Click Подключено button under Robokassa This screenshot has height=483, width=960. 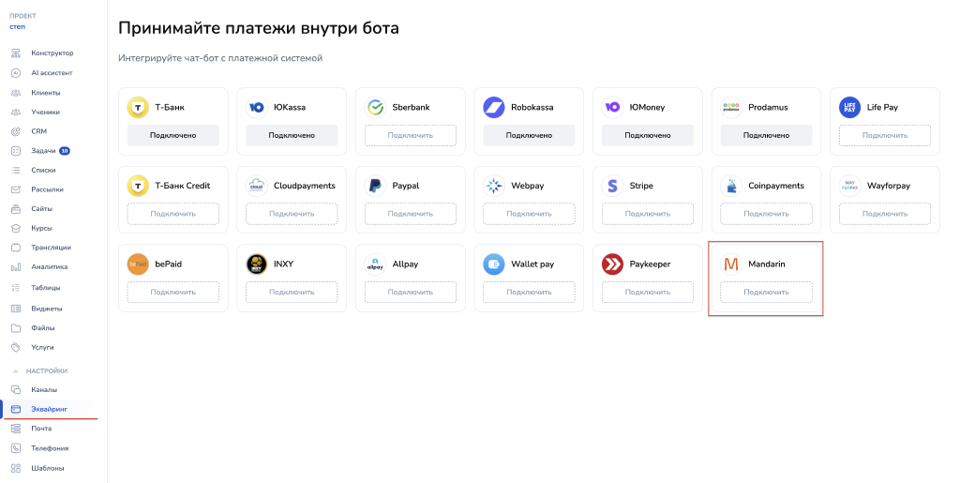point(529,135)
